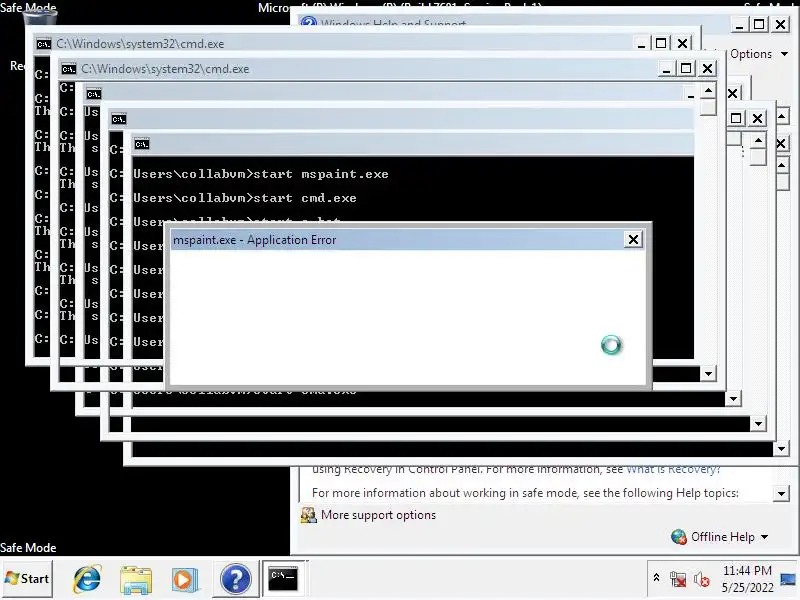The width and height of the screenshot is (800, 600).
Task: Maximize the Windows Help and Support window
Action: tap(759, 24)
